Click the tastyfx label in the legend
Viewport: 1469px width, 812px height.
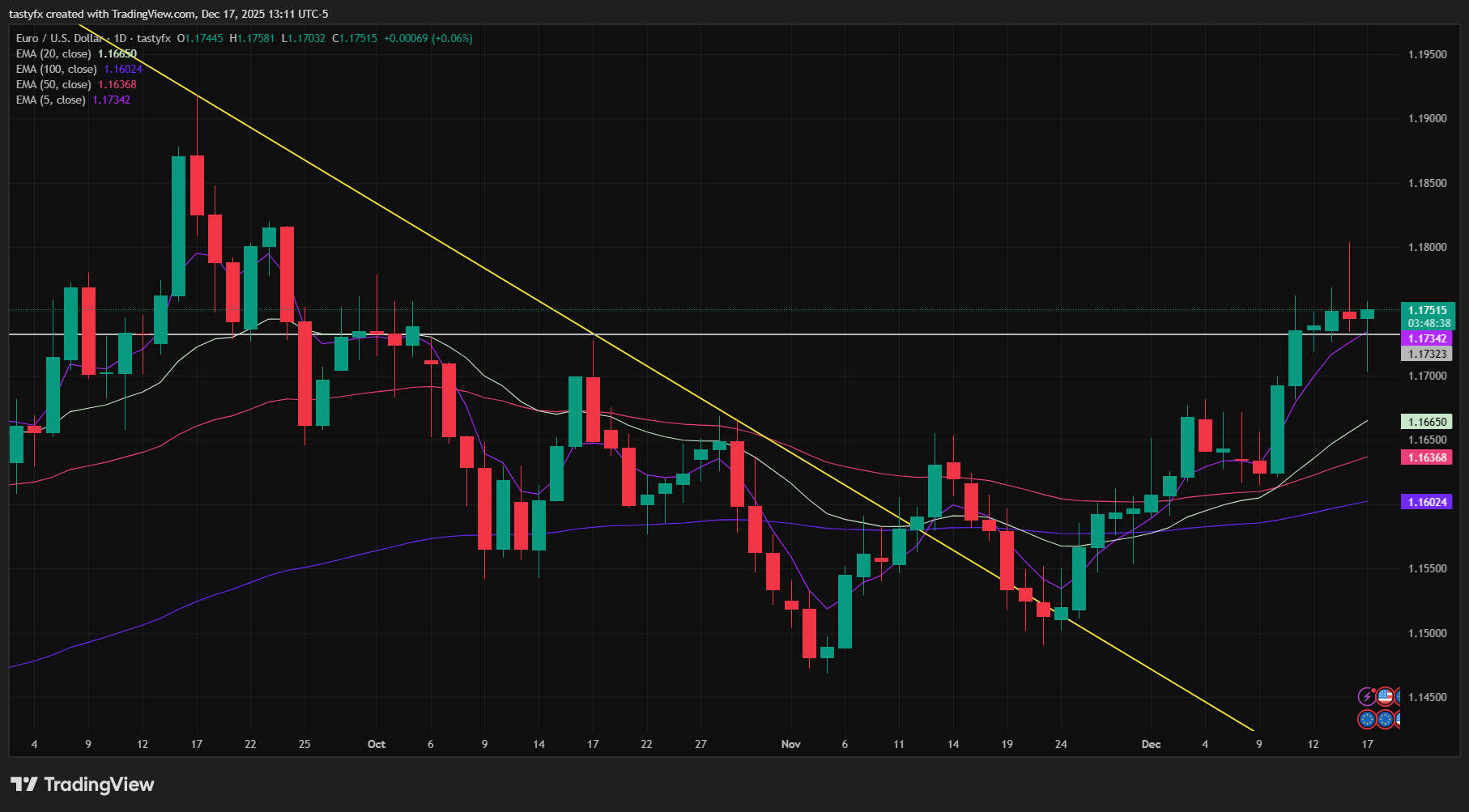(x=153, y=38)
